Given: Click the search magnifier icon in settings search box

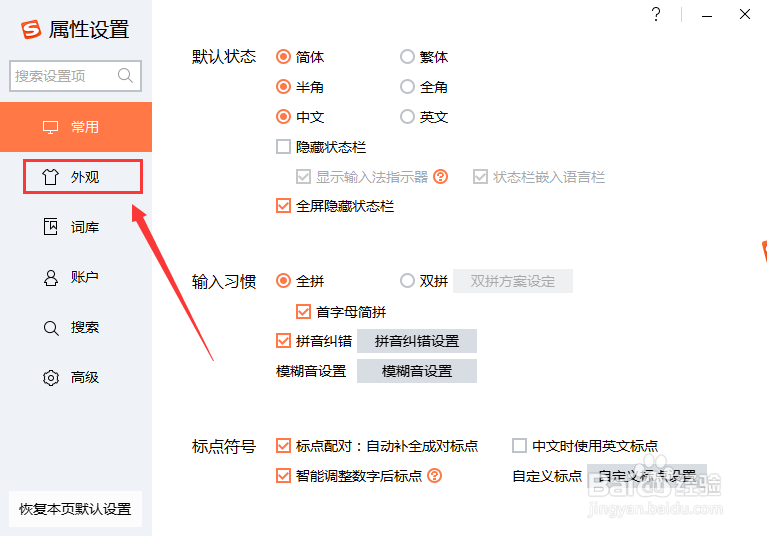Looking at the screenshot, I should [125, 75].
